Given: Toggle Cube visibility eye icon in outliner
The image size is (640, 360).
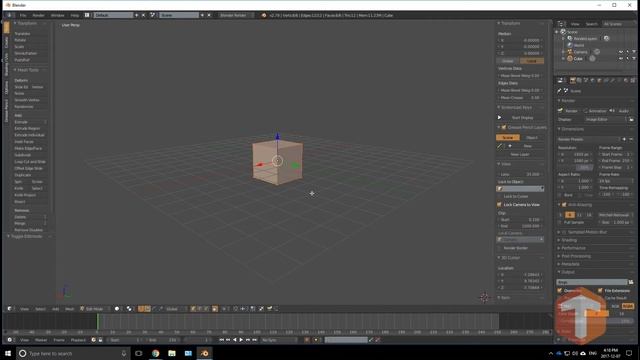Looking at the screenshot, I should coord(621,59).
